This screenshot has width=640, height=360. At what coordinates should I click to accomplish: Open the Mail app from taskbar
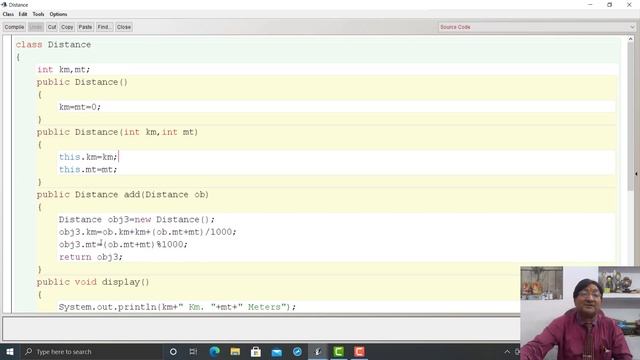pyautogui.click(x=277, y=351)
